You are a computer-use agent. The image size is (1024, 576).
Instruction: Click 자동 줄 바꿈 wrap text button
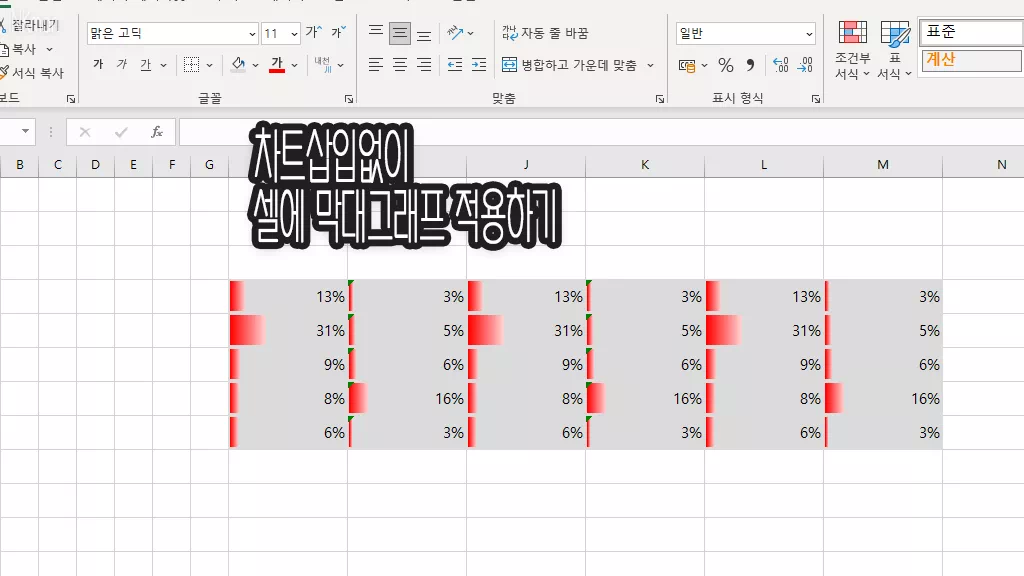point(546,33)
